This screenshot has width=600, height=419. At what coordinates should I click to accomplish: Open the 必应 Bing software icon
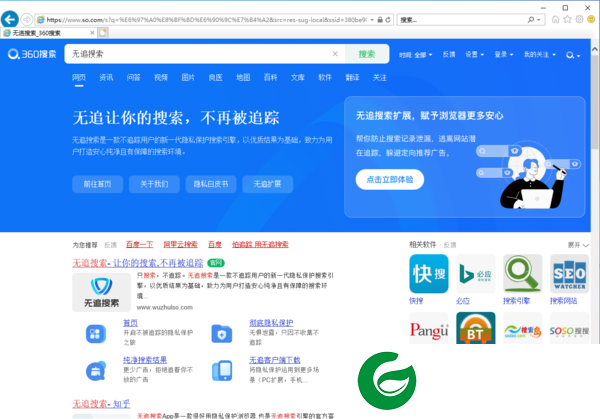pyautogui.click(x=476, y=274)
